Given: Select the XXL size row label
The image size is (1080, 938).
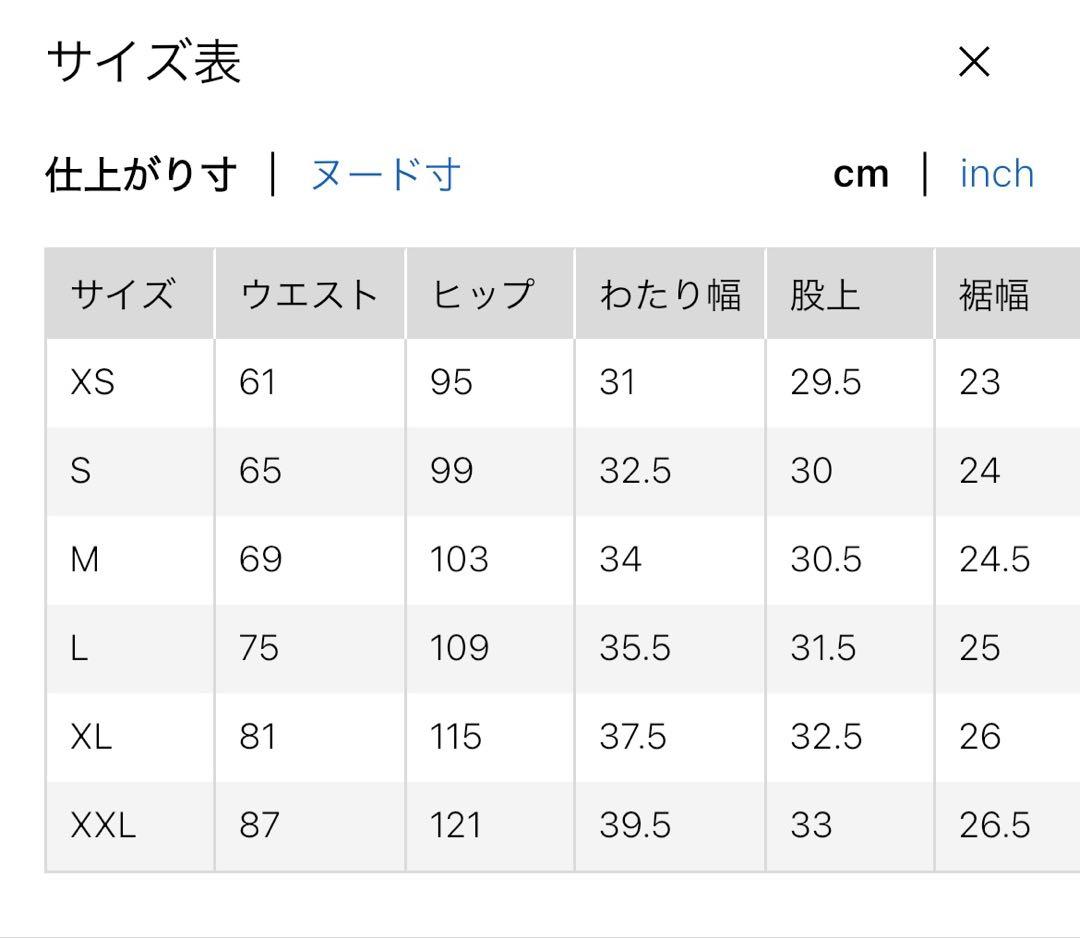Looking at the screenshot, I should [103, 825].
